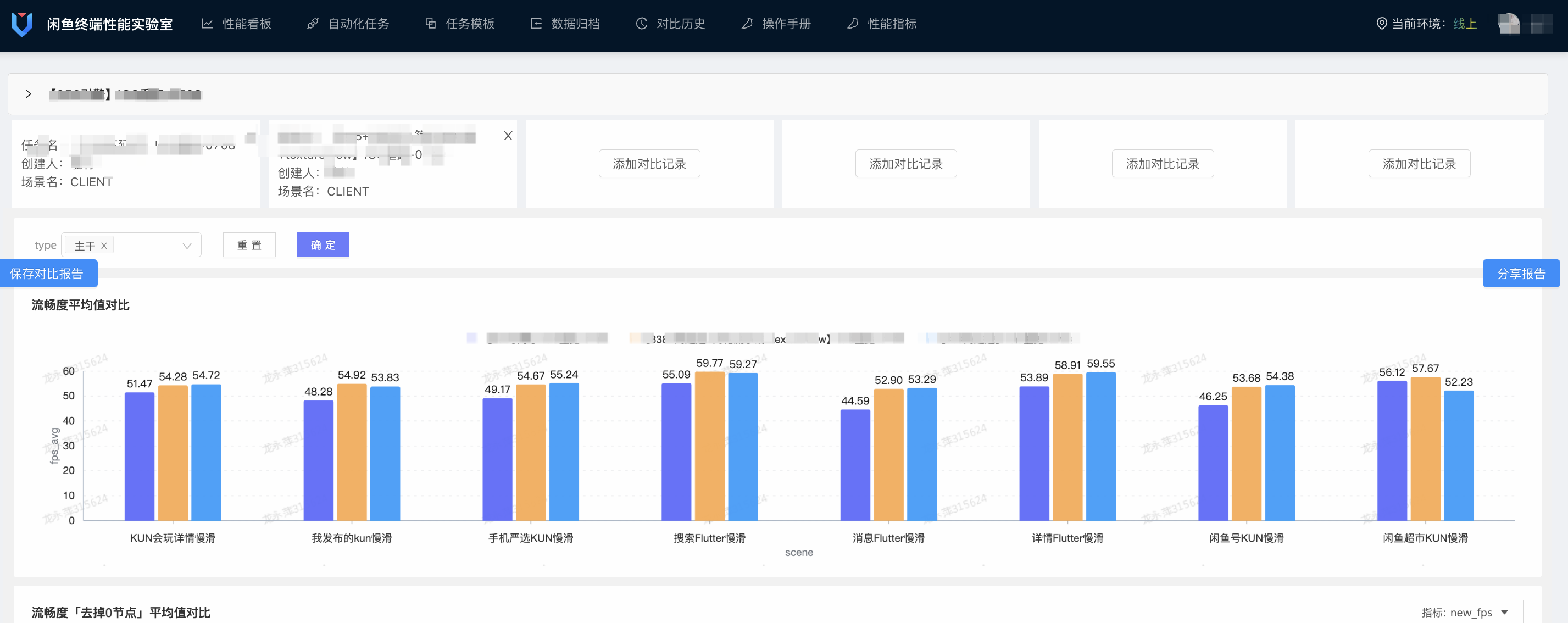Open the 性能指标 menu item
Image resolution: width=1568 pixels, height=623 pixels.
click(x=891, y=24)
